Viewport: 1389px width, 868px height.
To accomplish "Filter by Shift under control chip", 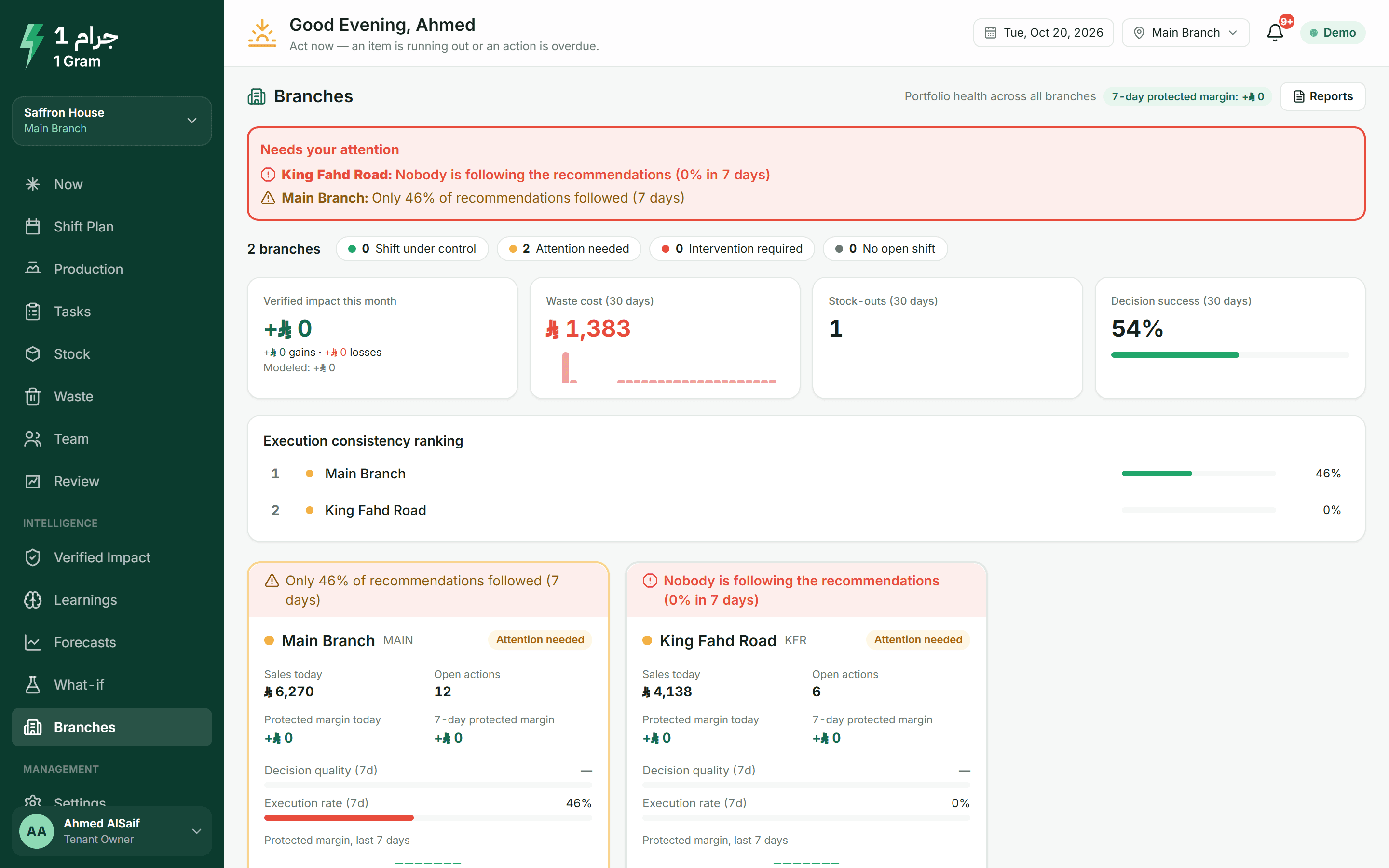I will (412, 248).
